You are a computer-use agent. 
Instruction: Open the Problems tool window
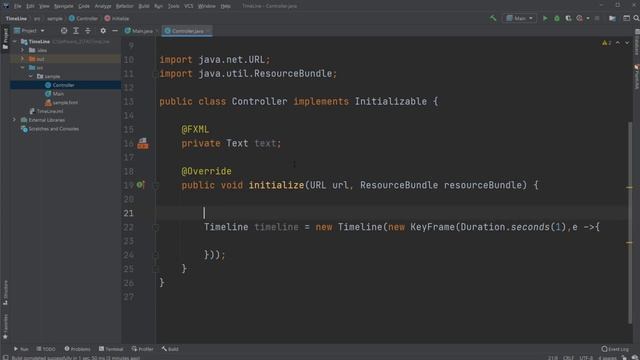click(x=78, y=349)
